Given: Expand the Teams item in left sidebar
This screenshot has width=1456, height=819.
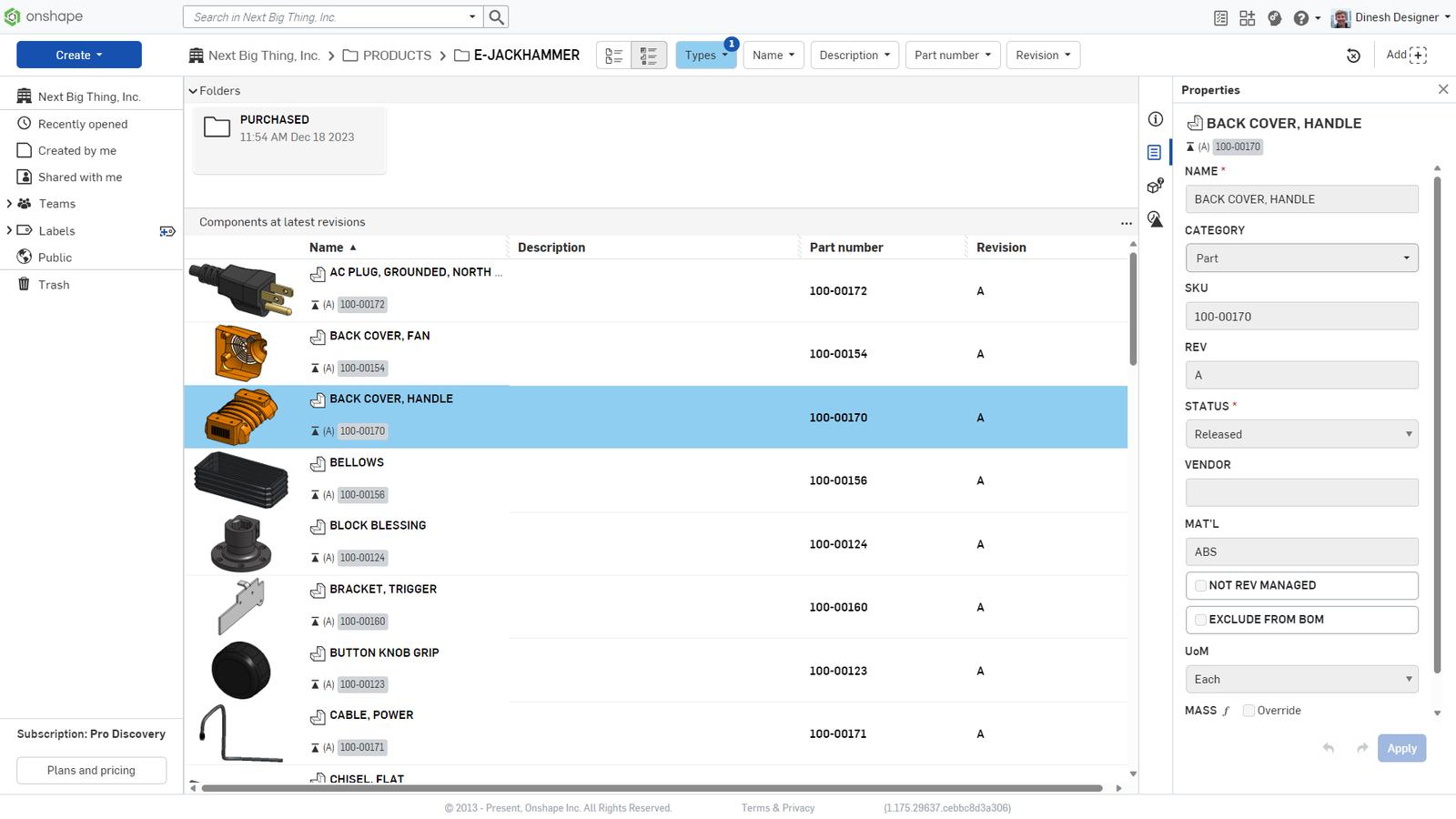Looking at the screenshot, I should click(9, 203).
